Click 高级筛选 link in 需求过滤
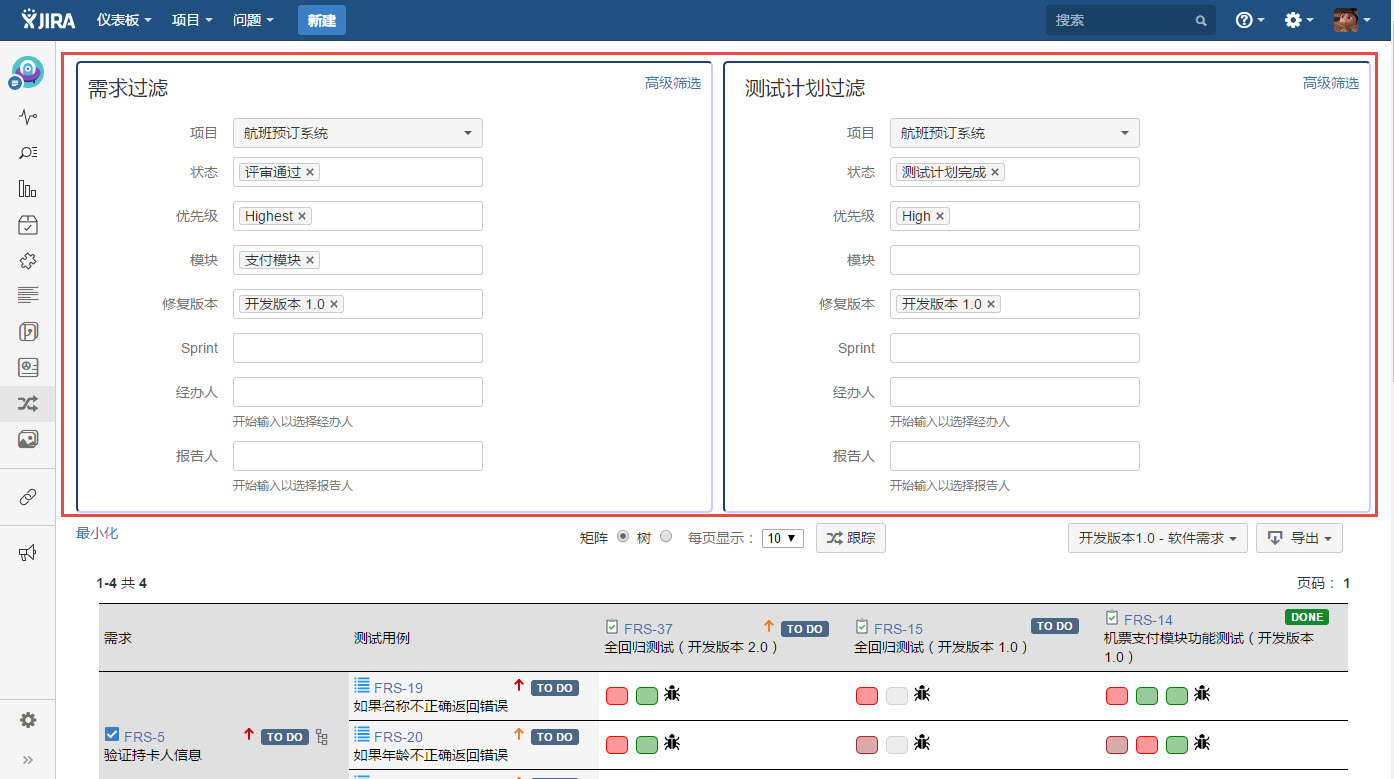 pyautogui.click(x=673, y=83)
